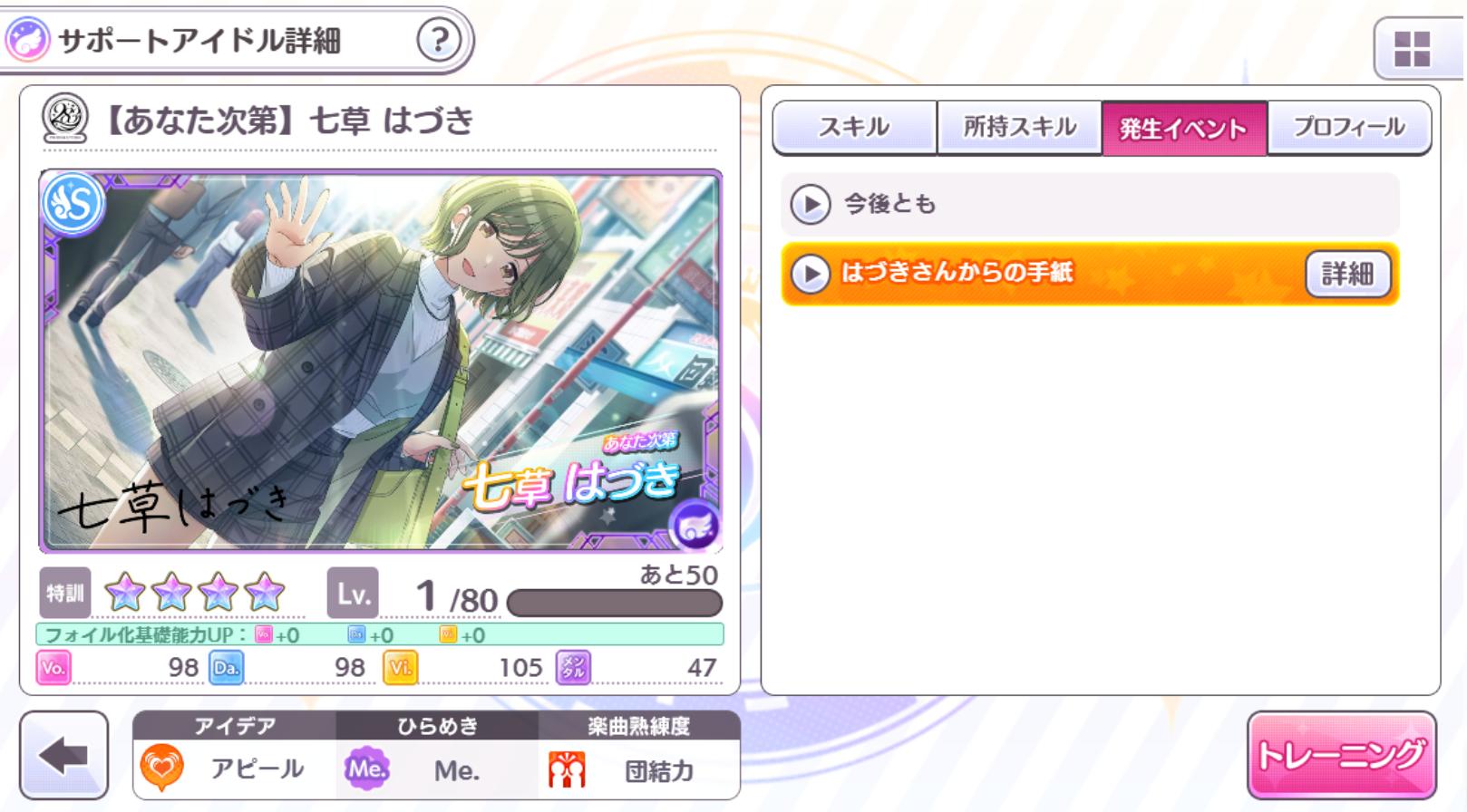The height and width of the screenshot is (812, 1467).
Task: Click the トレーニング button
Action: tap(1342, 755)
